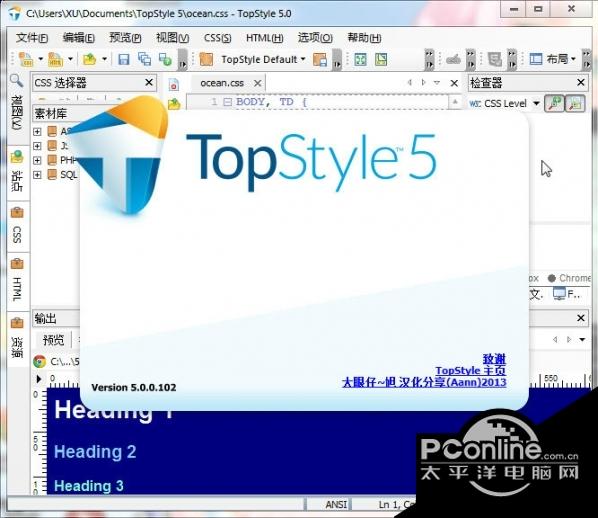Screen dimensions: 598x518
Task: Click the layout window icon beside 布局
Action: pos(536,59)
